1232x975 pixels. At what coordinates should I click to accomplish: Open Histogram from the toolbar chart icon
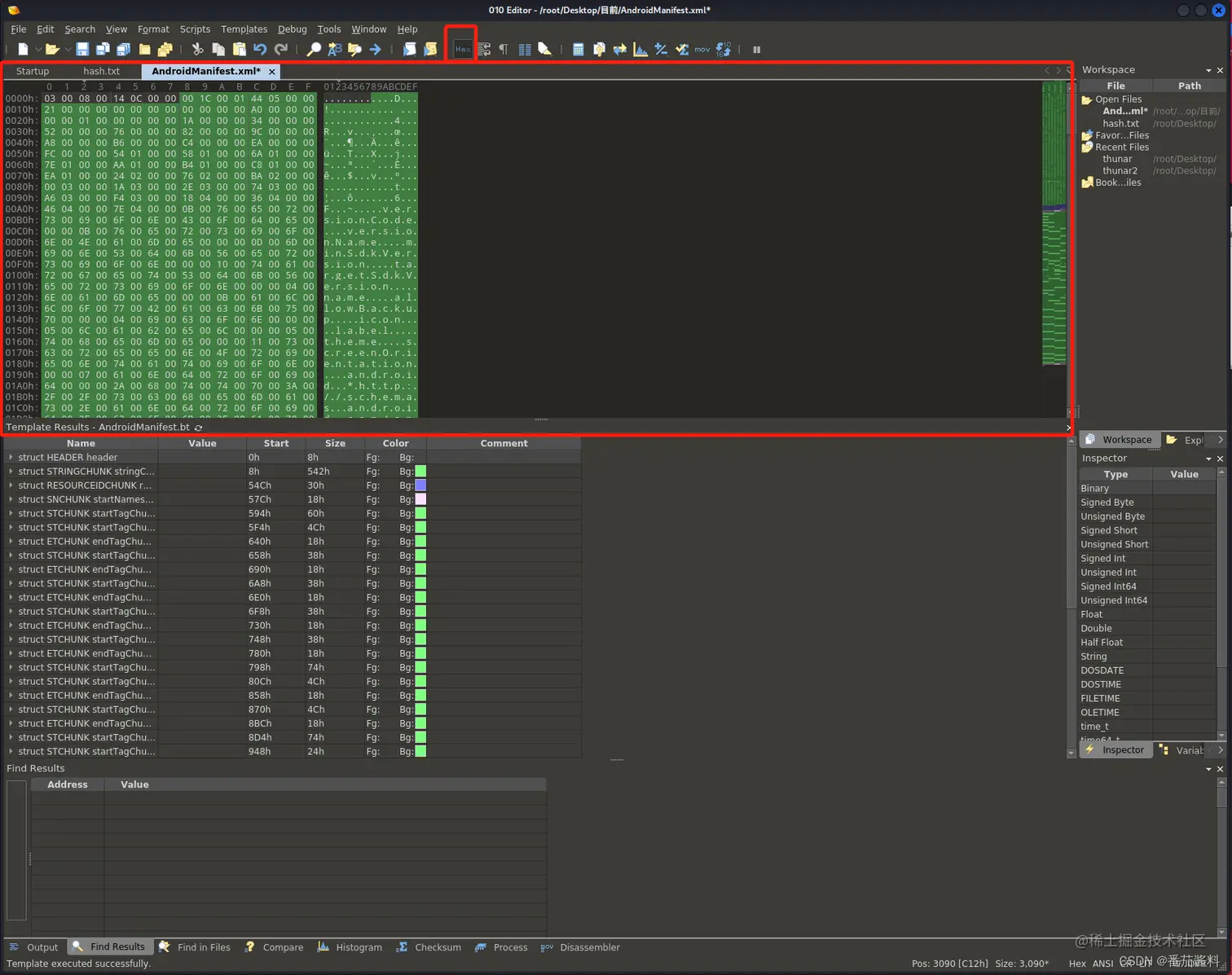(640, 50)
